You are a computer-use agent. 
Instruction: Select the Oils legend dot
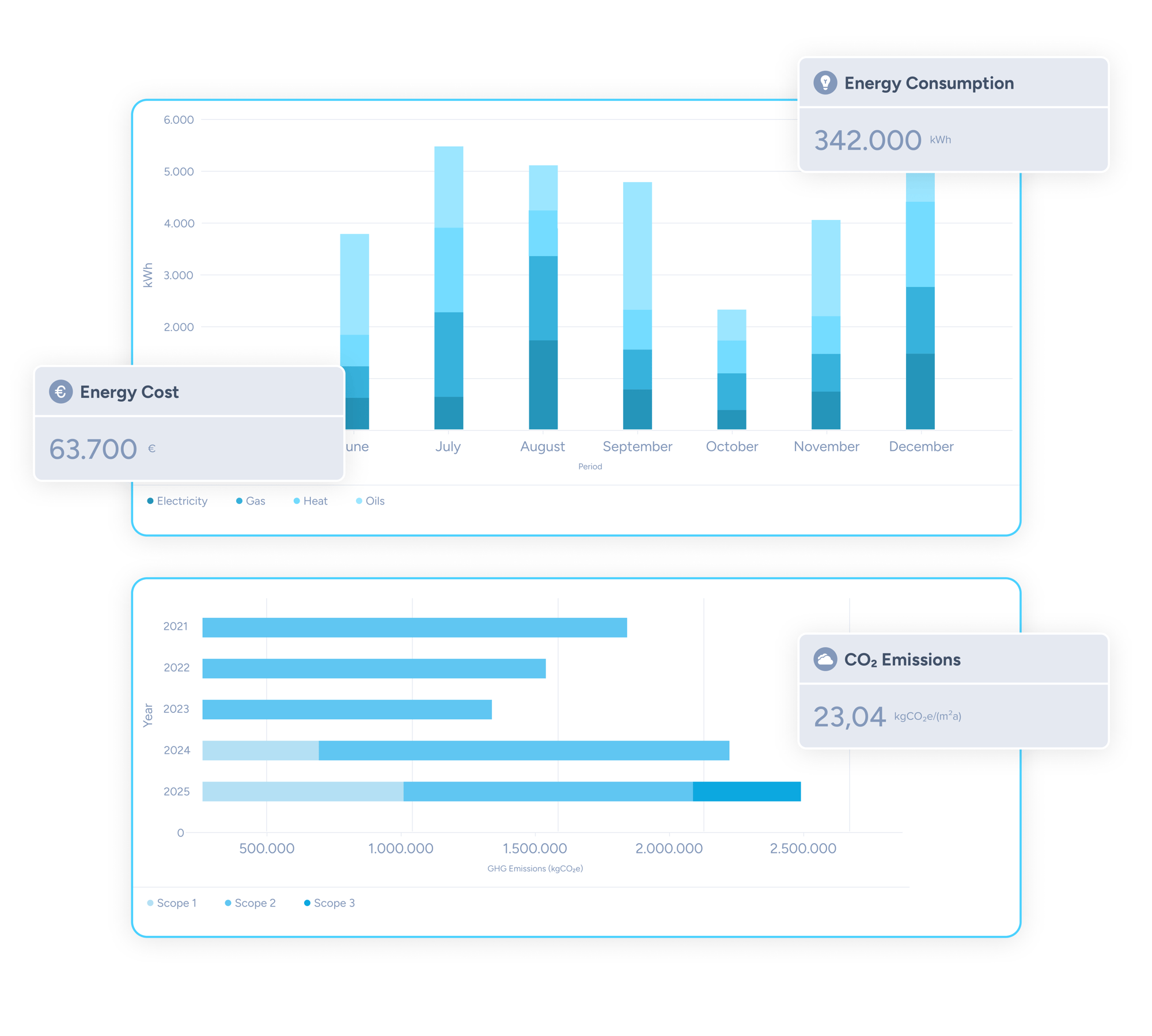point(358,501)
